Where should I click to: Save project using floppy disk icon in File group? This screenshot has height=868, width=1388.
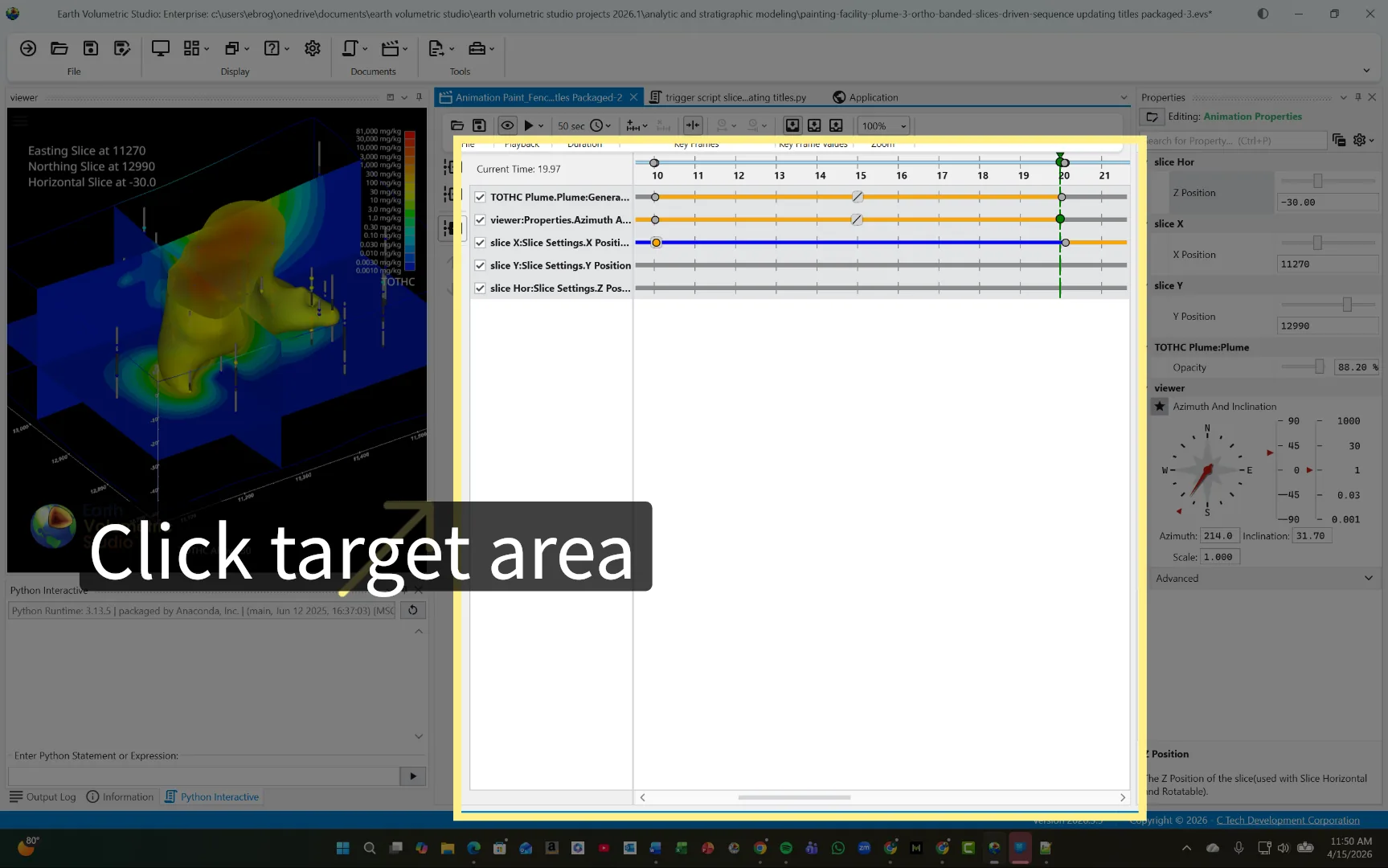(x=91, y=49)
